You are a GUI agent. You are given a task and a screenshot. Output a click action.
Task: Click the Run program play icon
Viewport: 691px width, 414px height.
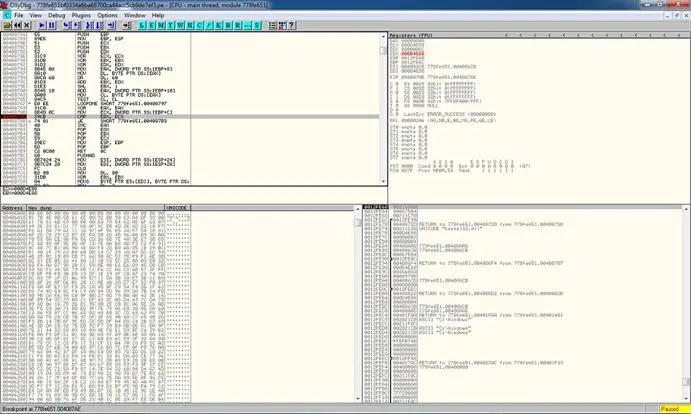(x=42, y=26)
